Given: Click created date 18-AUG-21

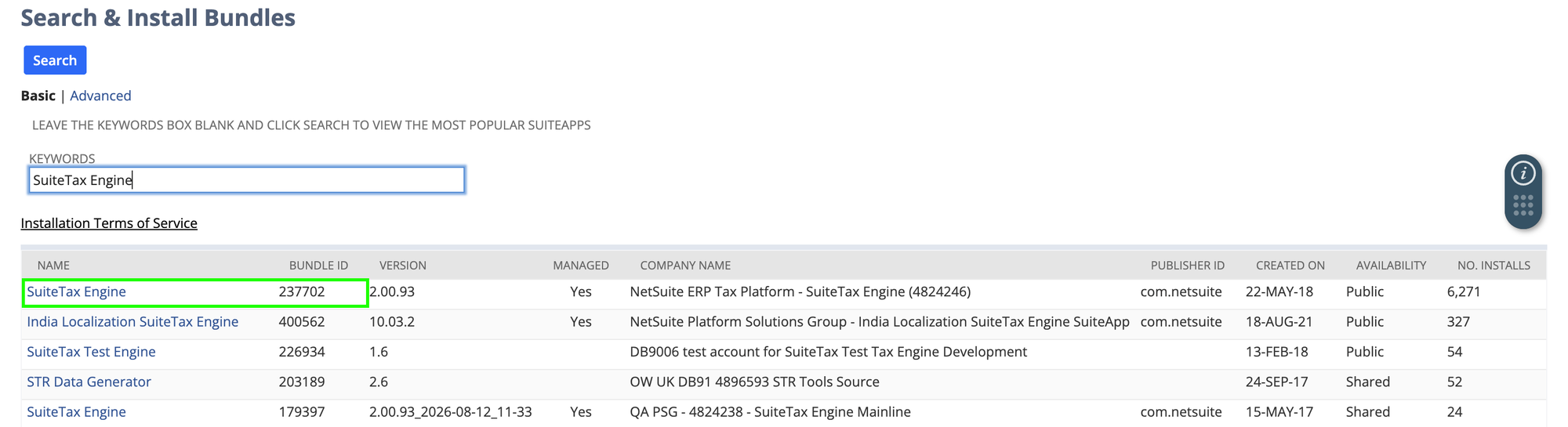Looking at the screenshot, I should (1279, 322).
